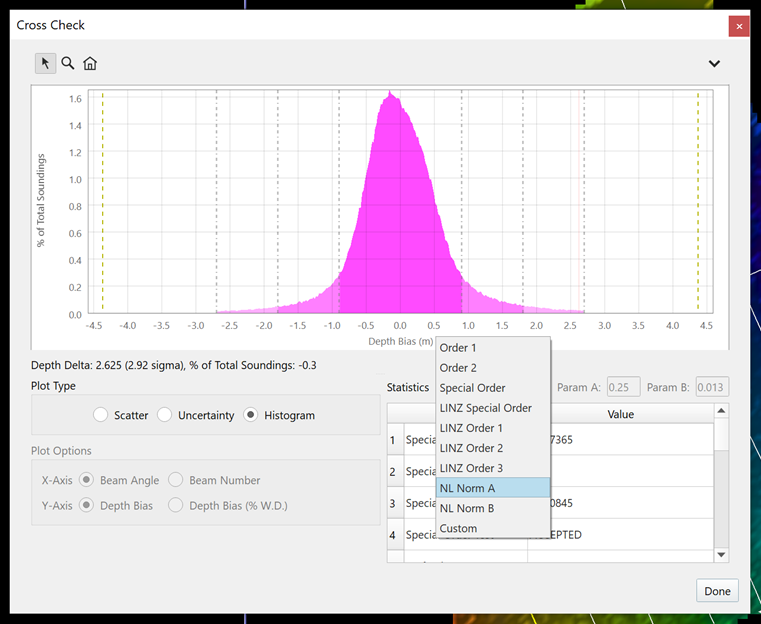Close the Cross Check dialog
Viewport: 761px width, 624px height.
click(739, 25)
